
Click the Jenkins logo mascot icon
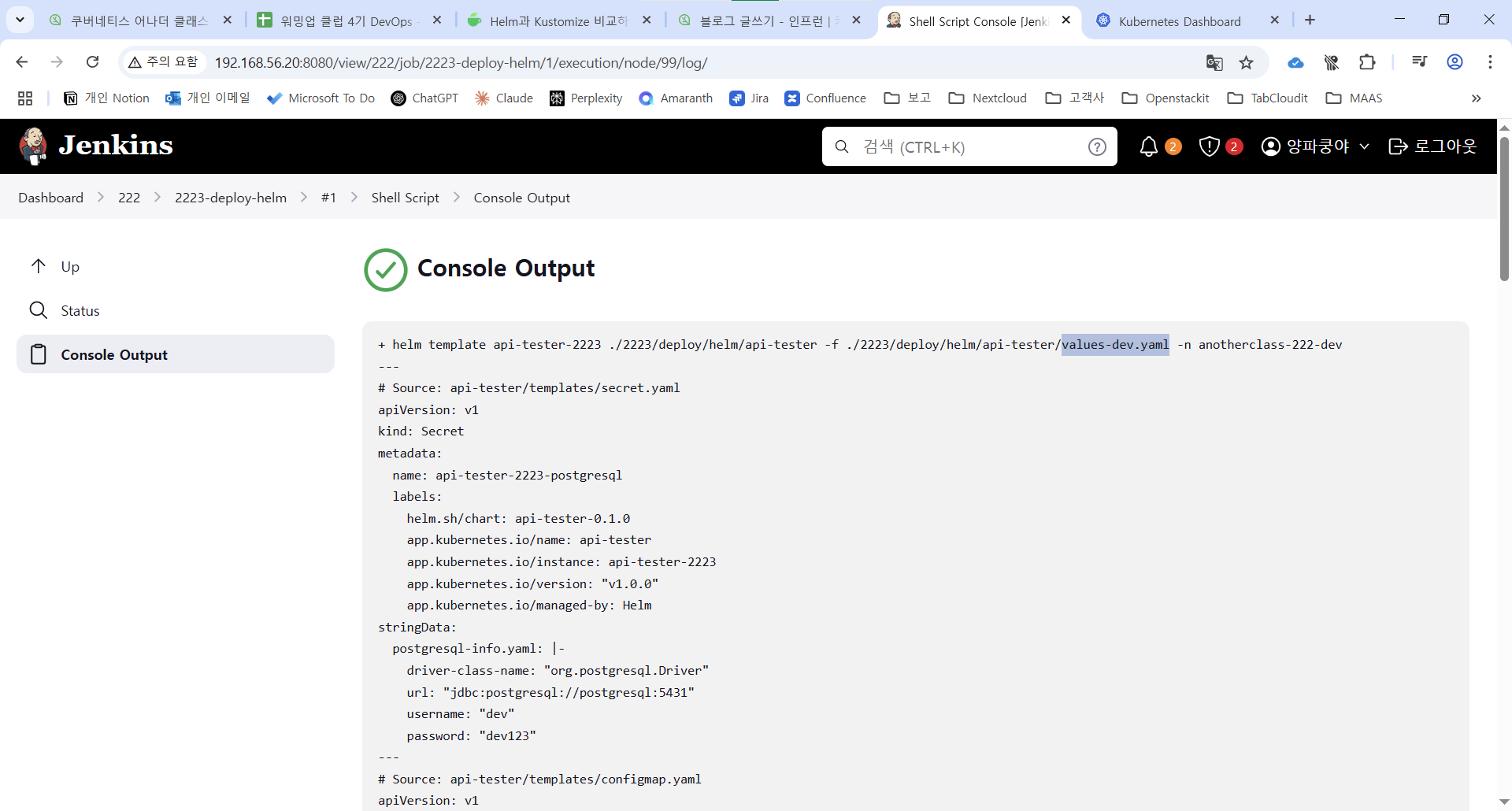click(33, 146)
